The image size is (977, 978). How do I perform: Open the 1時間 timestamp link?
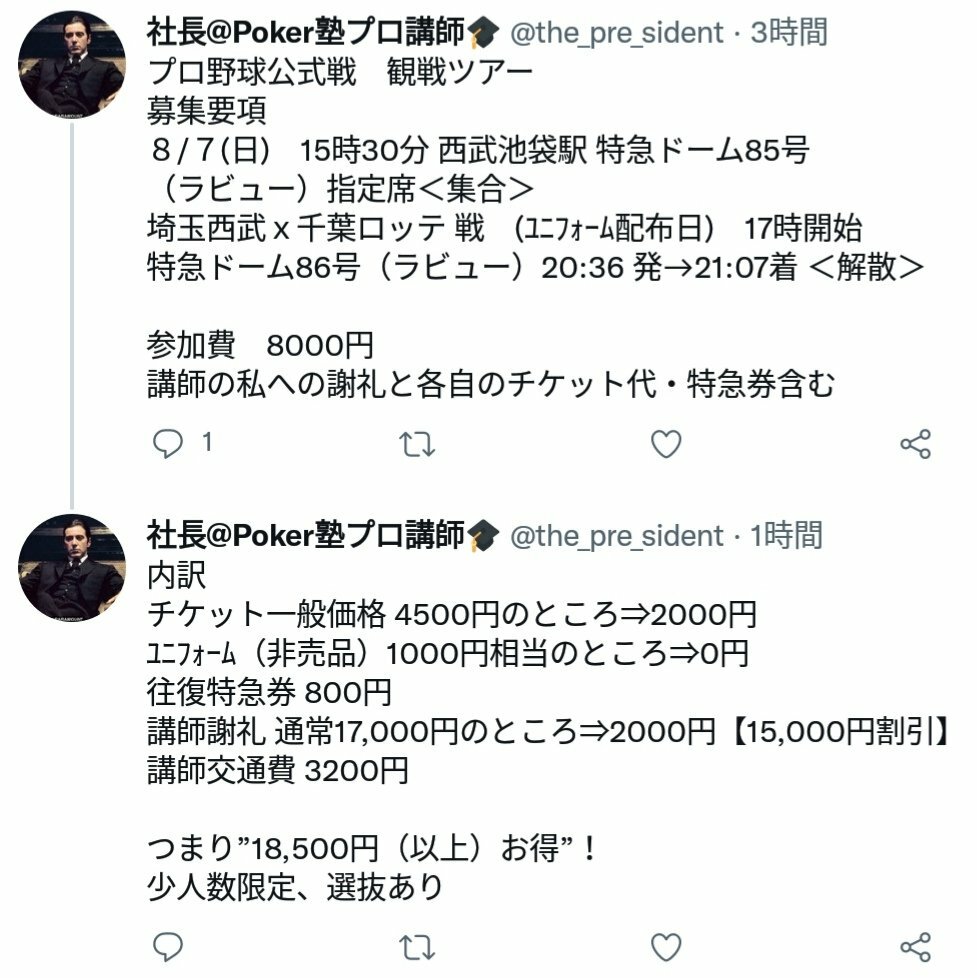786,535
